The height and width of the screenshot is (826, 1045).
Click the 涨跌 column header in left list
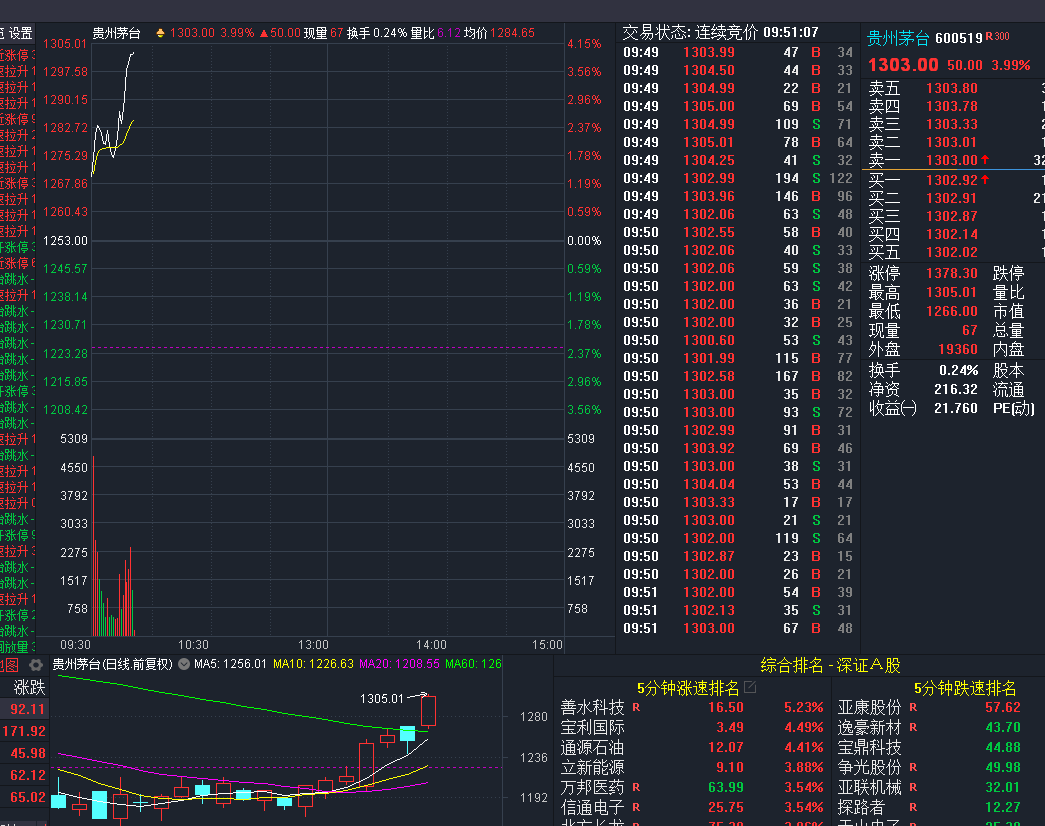29,687
